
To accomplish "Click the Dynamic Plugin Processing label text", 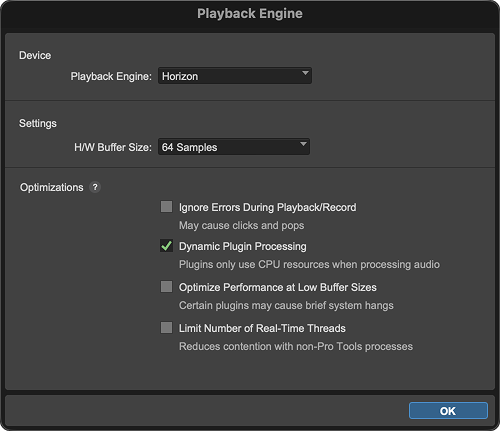I will coord(243,246).
